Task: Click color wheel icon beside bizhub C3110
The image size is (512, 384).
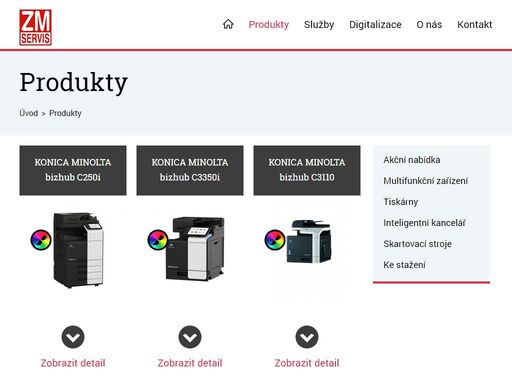Action: point(275,240)
